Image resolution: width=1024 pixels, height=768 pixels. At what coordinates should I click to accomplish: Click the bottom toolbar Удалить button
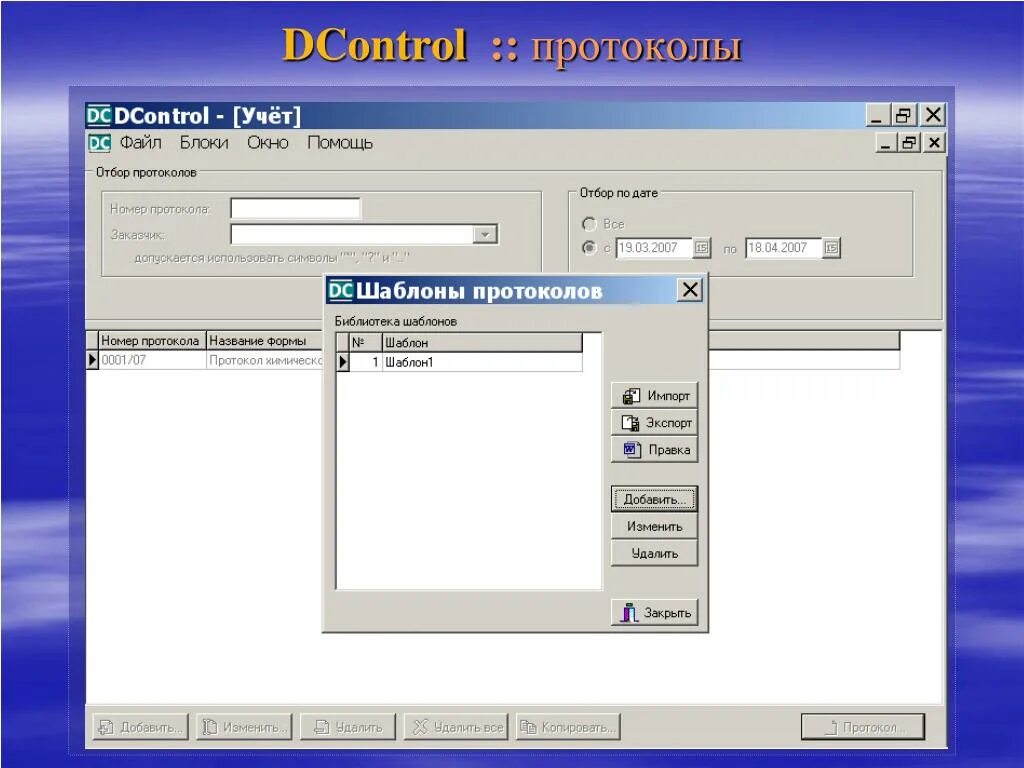coord(348,727)
